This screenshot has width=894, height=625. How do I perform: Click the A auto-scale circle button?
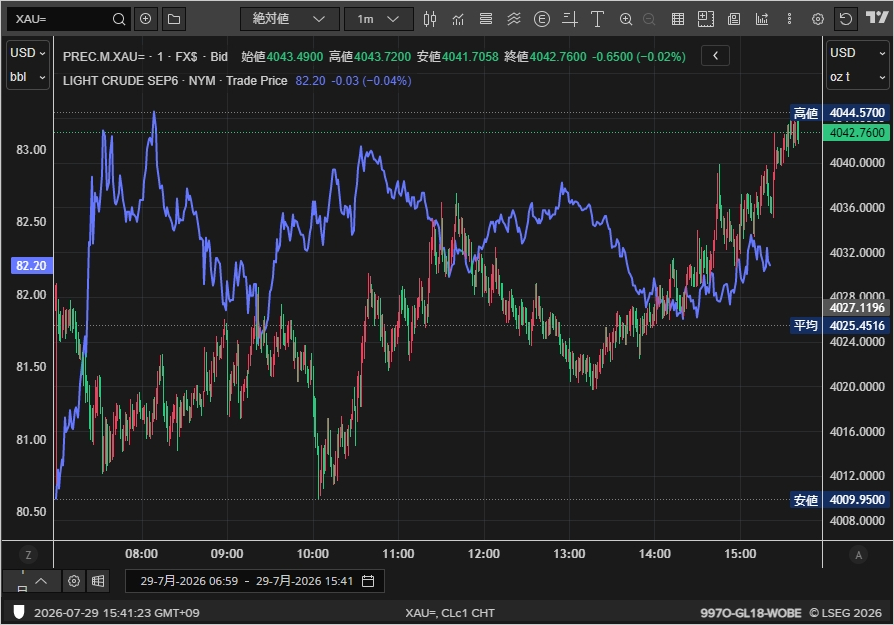pos(858,555)
